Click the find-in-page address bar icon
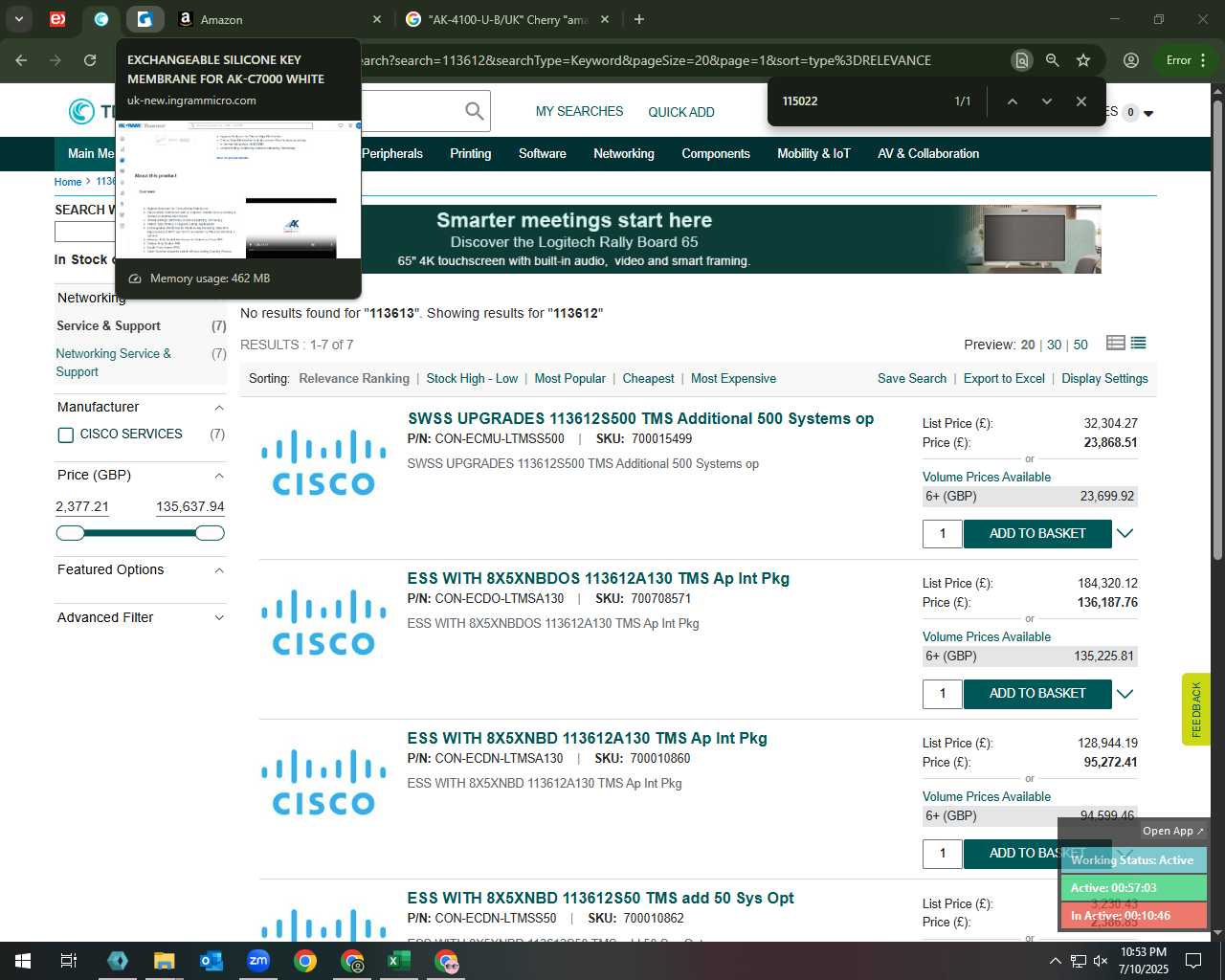This screenshot has height=980, width=1225. 1022,60
